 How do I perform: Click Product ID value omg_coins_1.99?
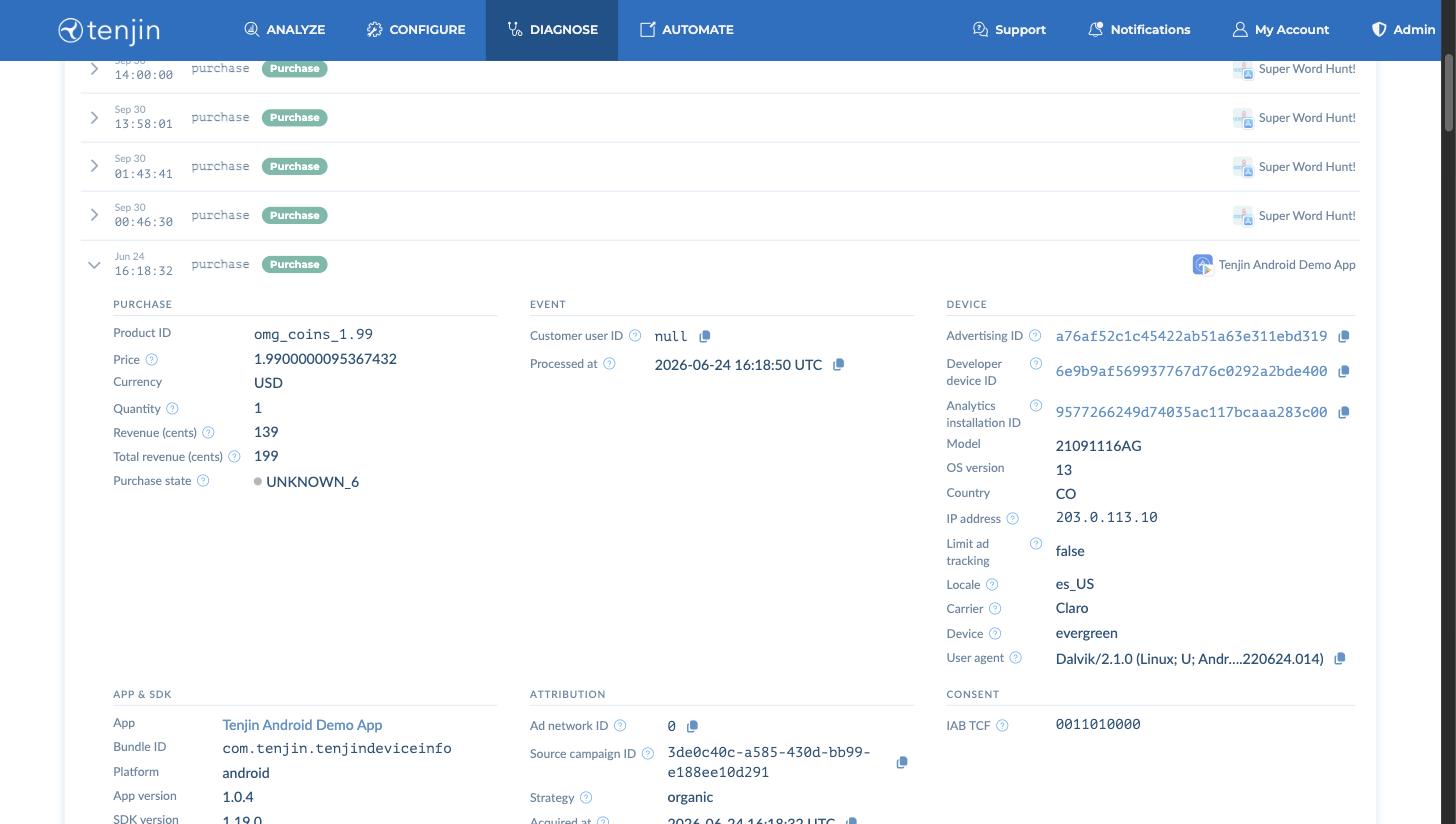click(313, 334)
